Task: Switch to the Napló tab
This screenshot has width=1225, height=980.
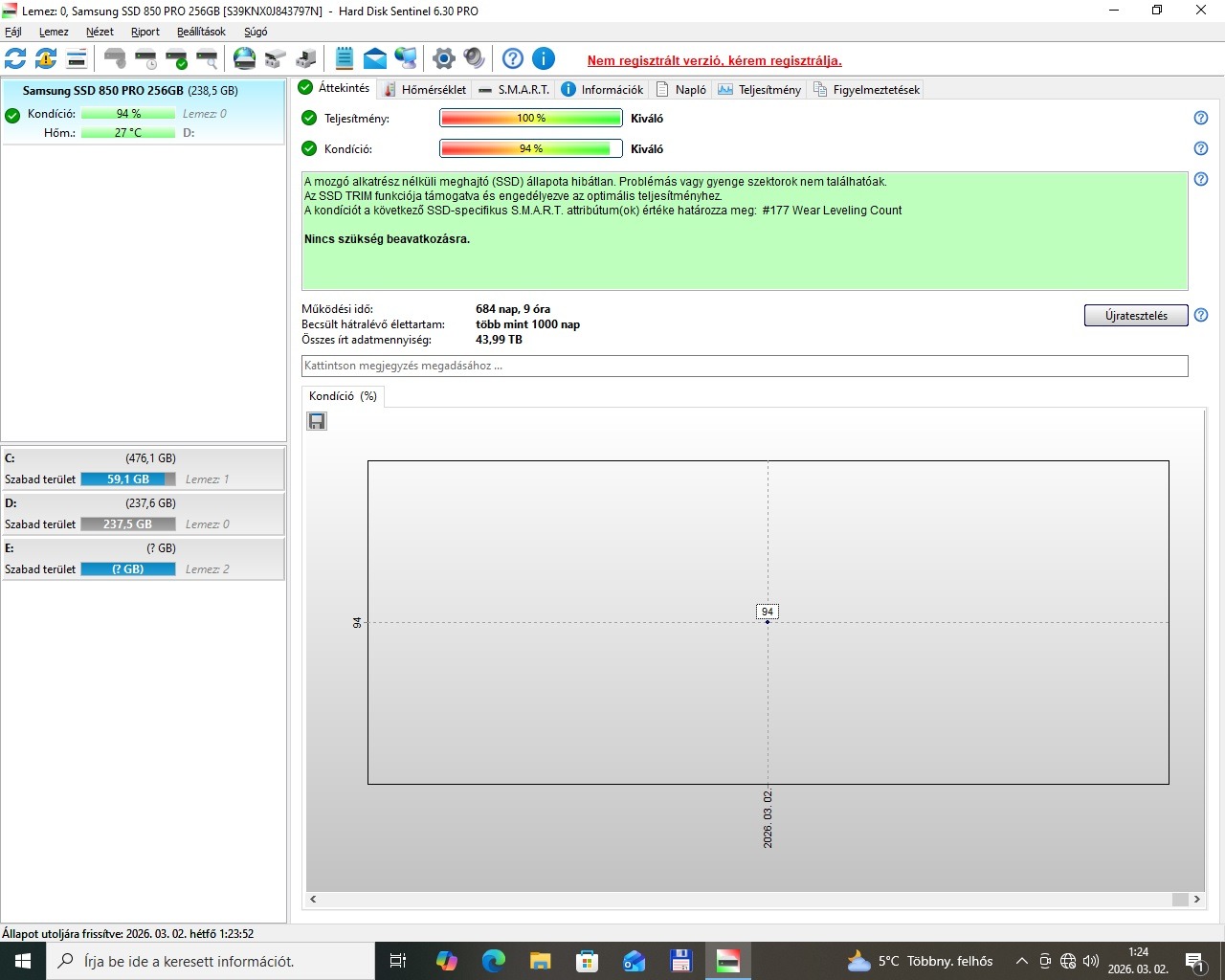Action: (681, 89)
